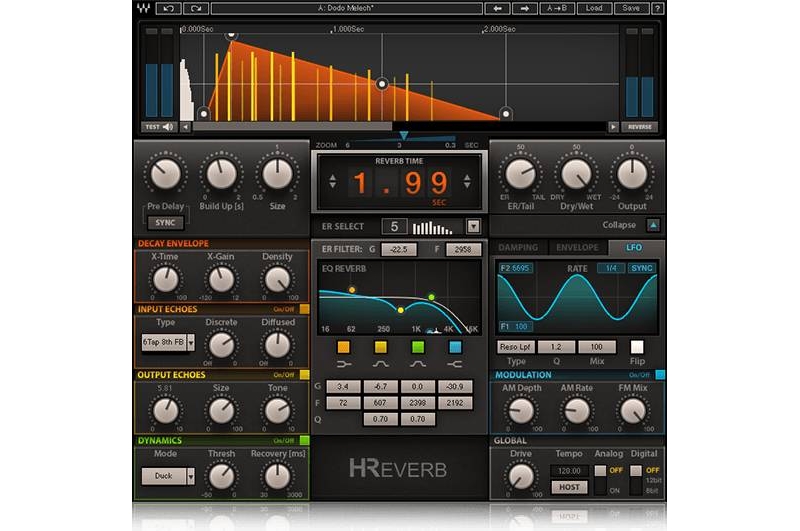Toggle Pre Delay SYNC
Viewport: 800px width, 531px height.
click(165, 223)
